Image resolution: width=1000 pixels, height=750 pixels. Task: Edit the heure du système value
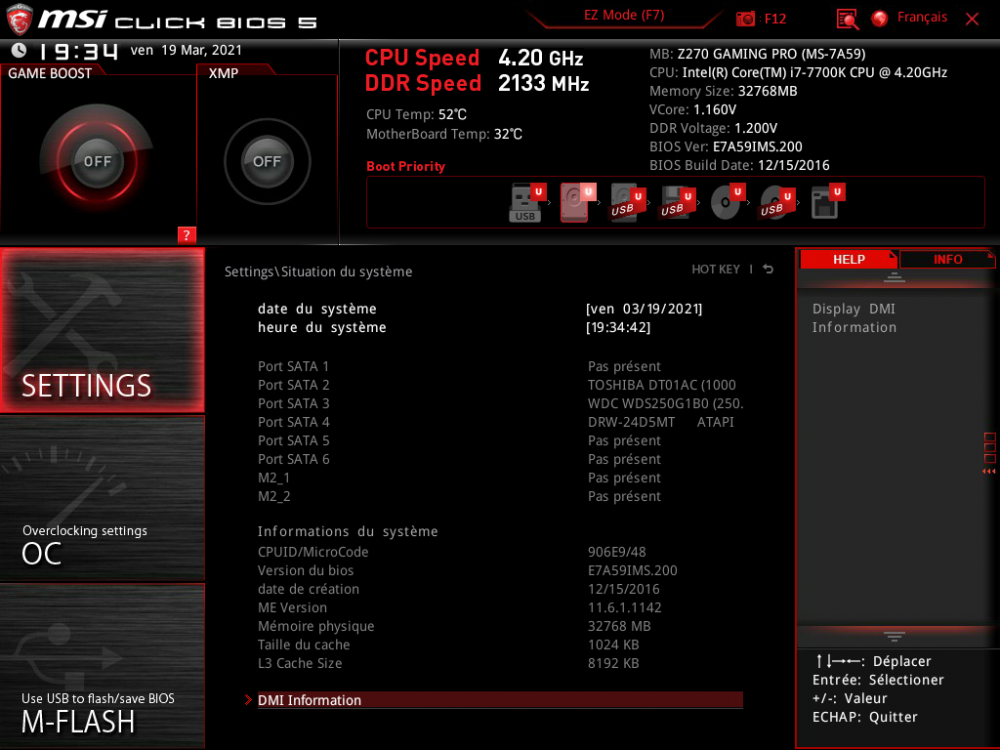tap(618, 327)
